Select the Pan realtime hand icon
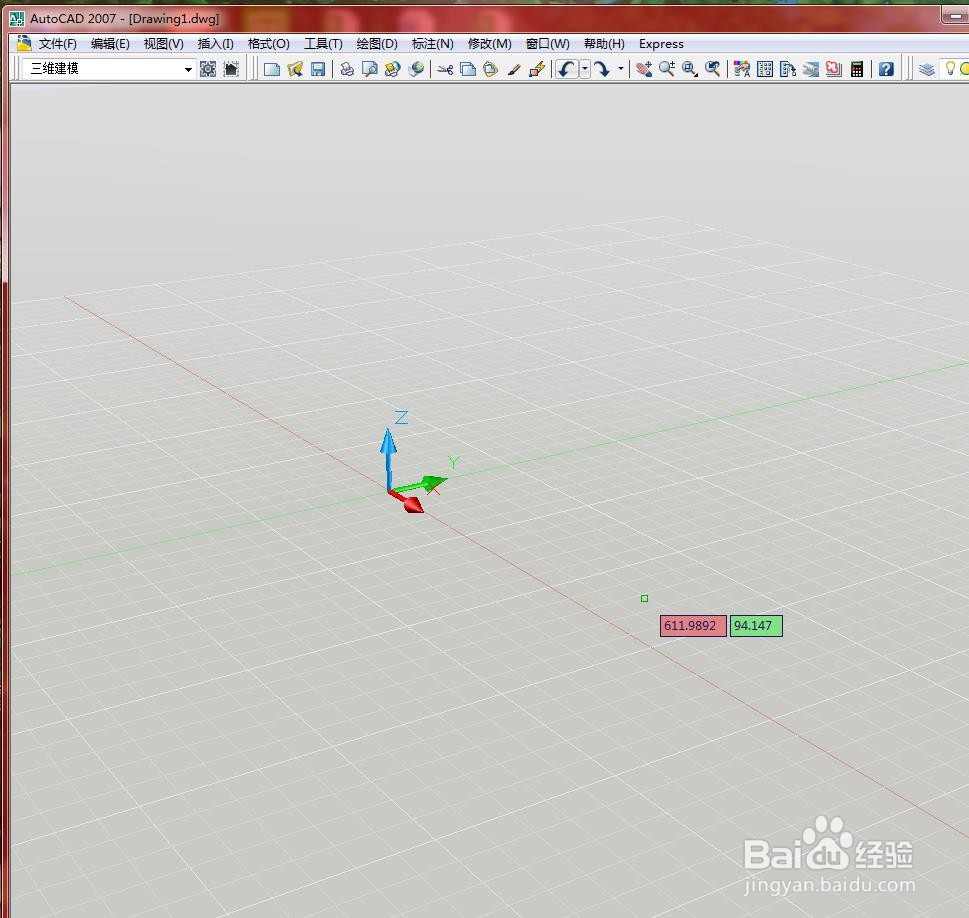Viewport: 969px width, 918px height. pyautogui.click(x=643, y=69)
